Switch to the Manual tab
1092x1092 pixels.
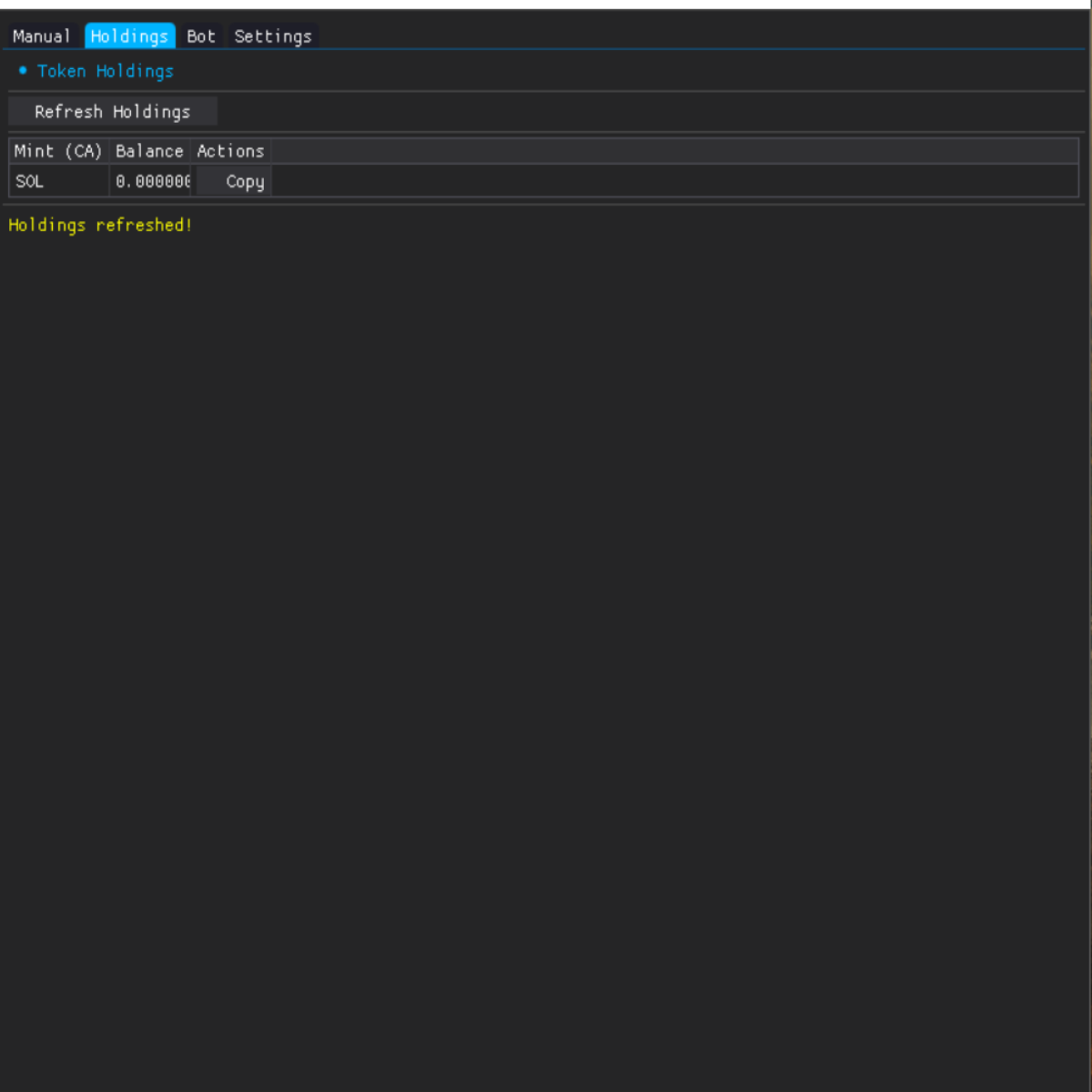(41, 36)
